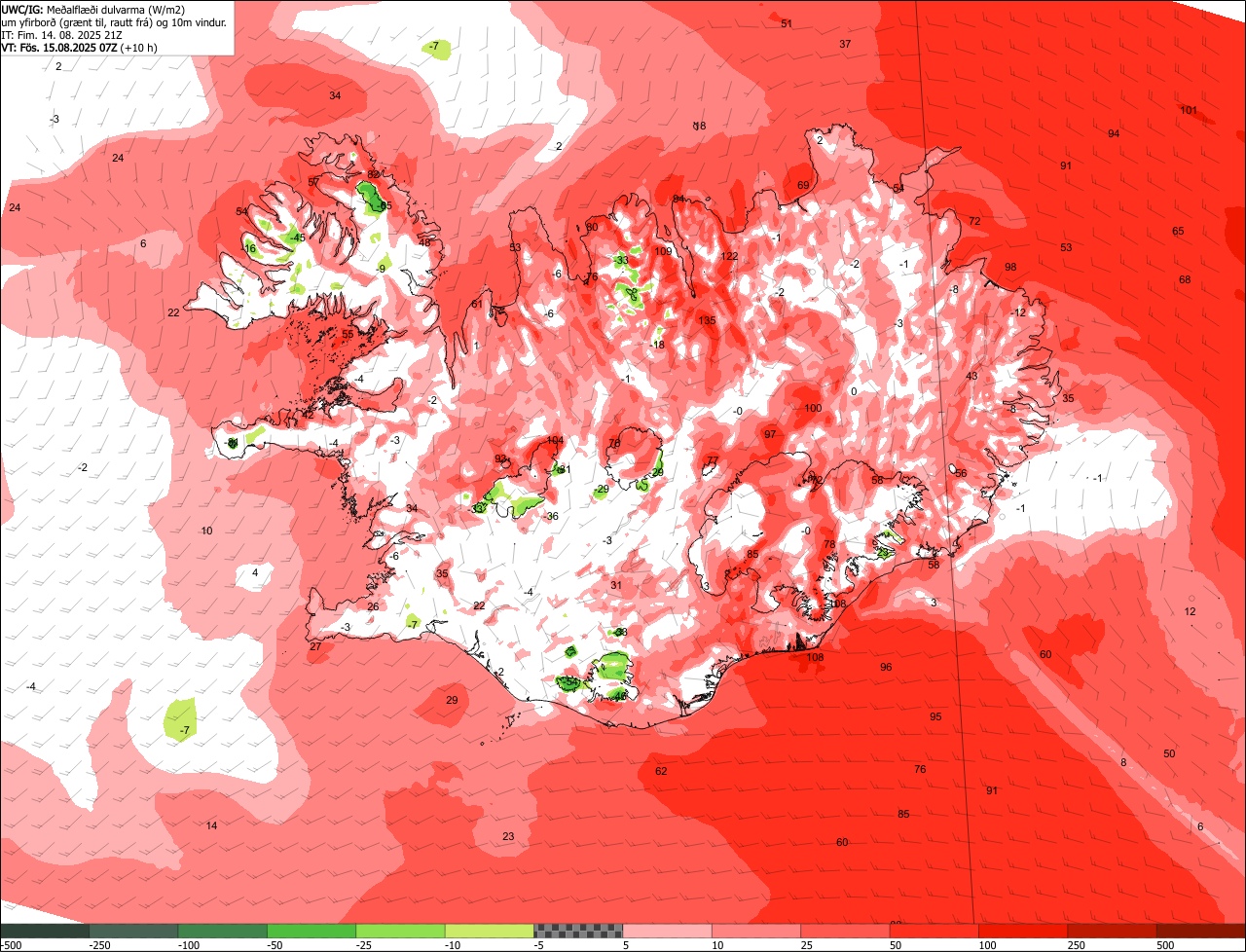This screenshot has height=952, width=1246.
Task: Select the map value 37
Action: 845,44
